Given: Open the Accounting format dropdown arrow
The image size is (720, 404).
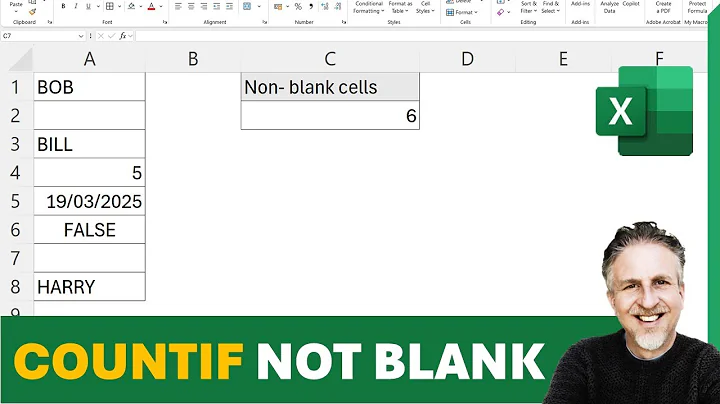Looking at the screenshot, I should tap(287, 6).
